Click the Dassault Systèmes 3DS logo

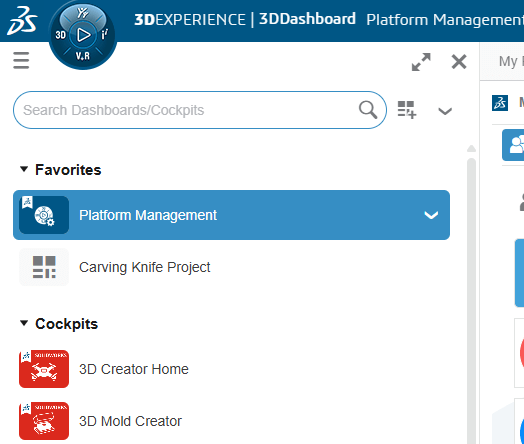pyautogui.click(x=22, y=20)
